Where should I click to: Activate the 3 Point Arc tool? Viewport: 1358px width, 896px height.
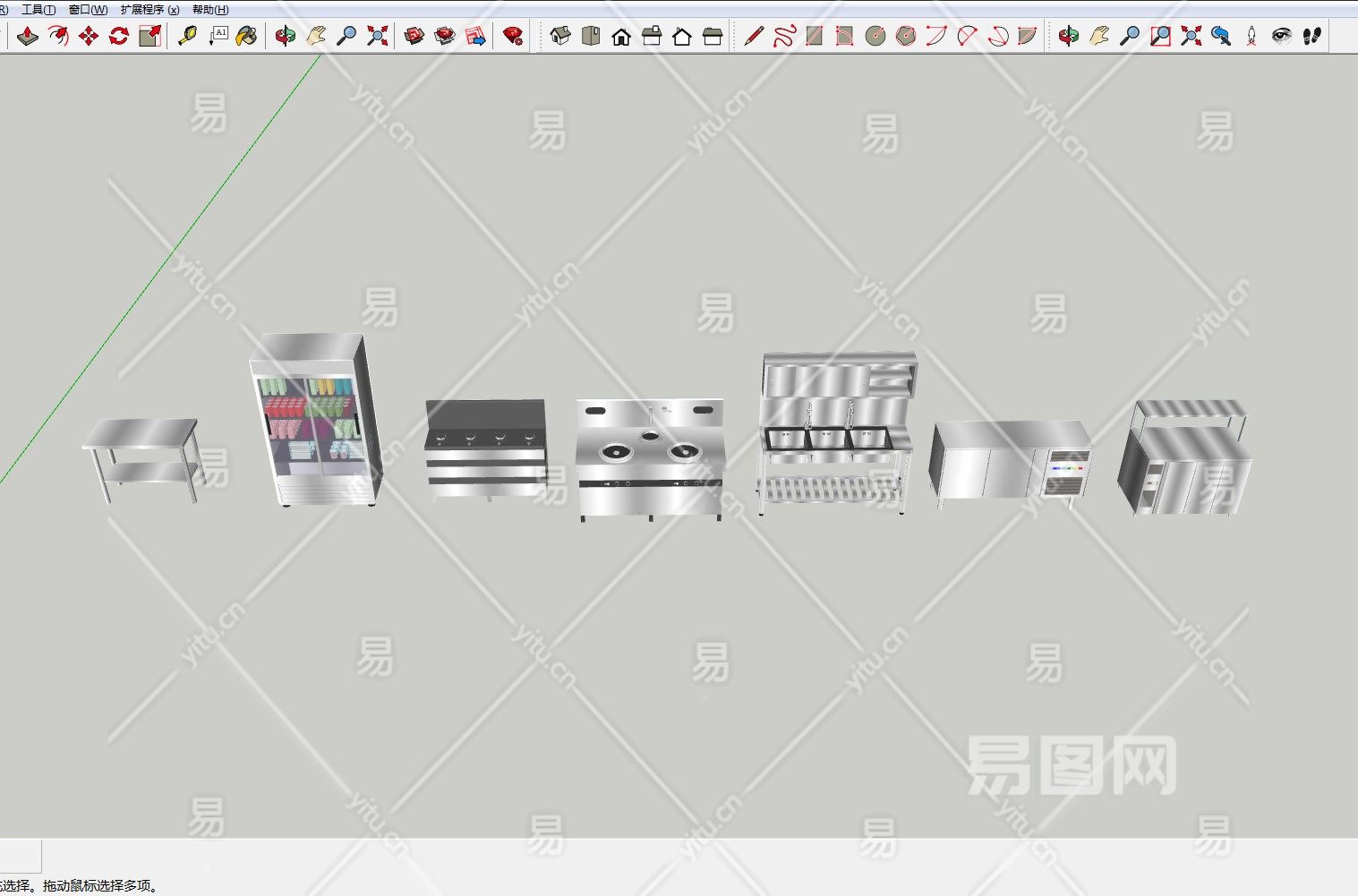point(997,36)
